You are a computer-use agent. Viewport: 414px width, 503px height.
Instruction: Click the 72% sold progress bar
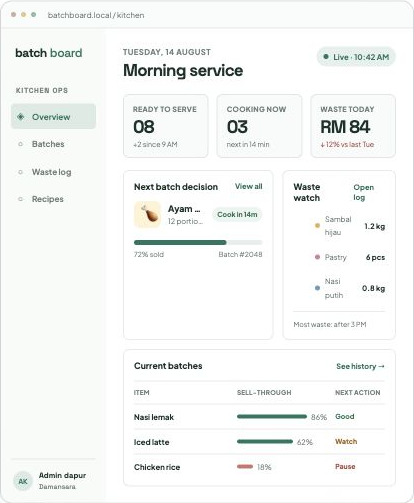click(198, 242)
